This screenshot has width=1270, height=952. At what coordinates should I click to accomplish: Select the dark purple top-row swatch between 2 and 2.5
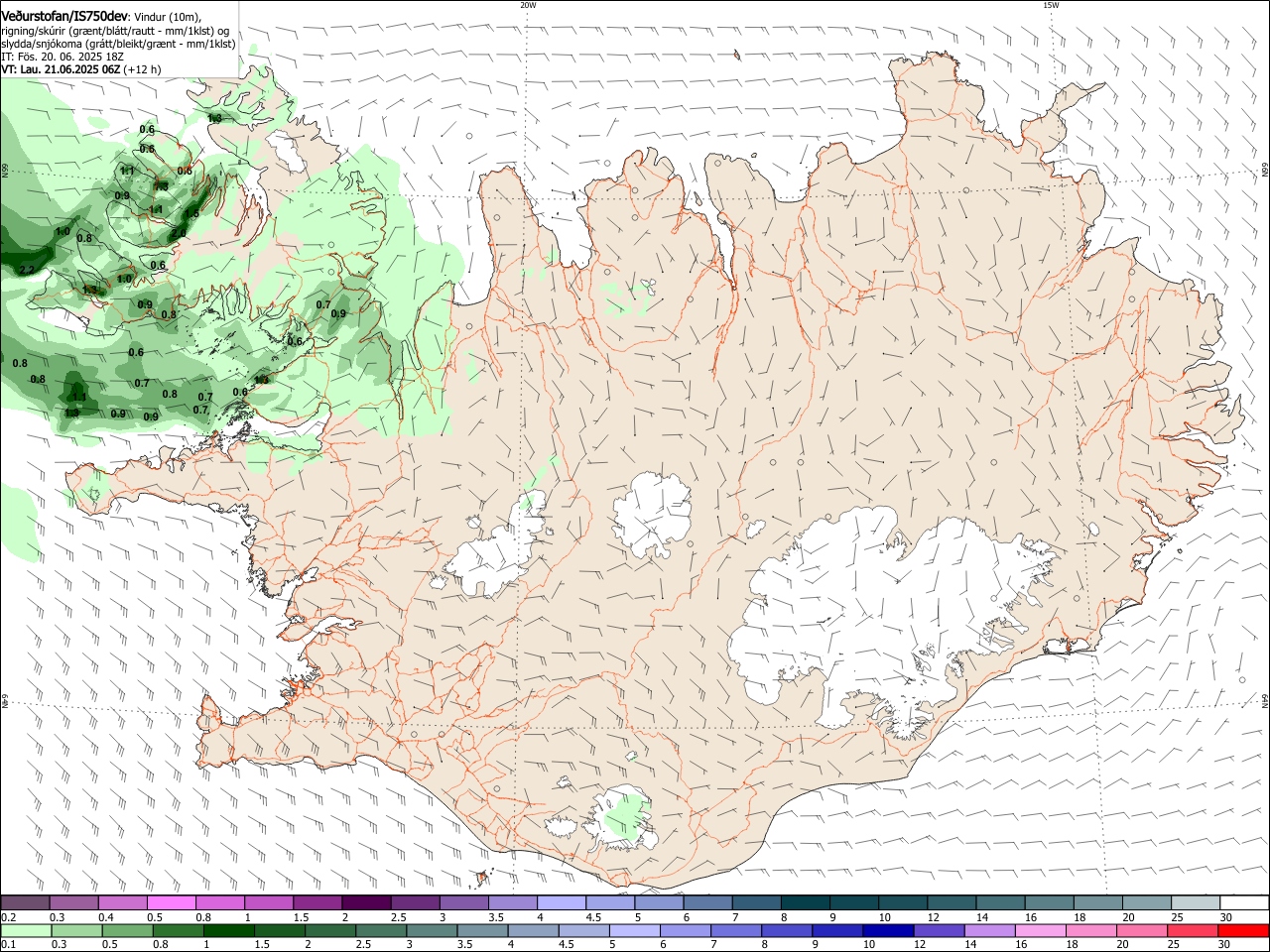366,902
